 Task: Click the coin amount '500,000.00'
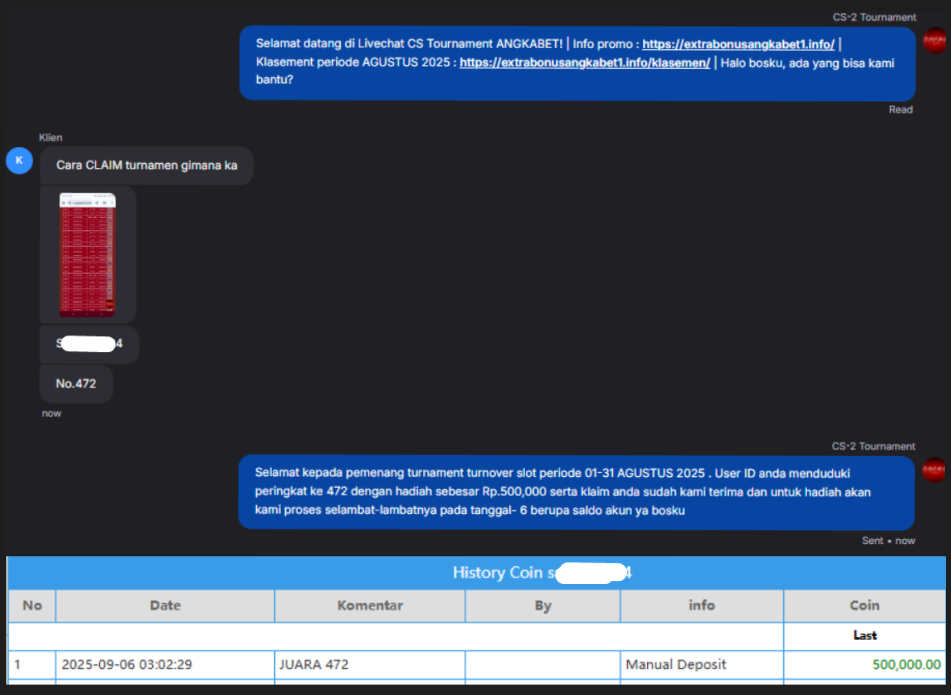[x=906, y=665]
